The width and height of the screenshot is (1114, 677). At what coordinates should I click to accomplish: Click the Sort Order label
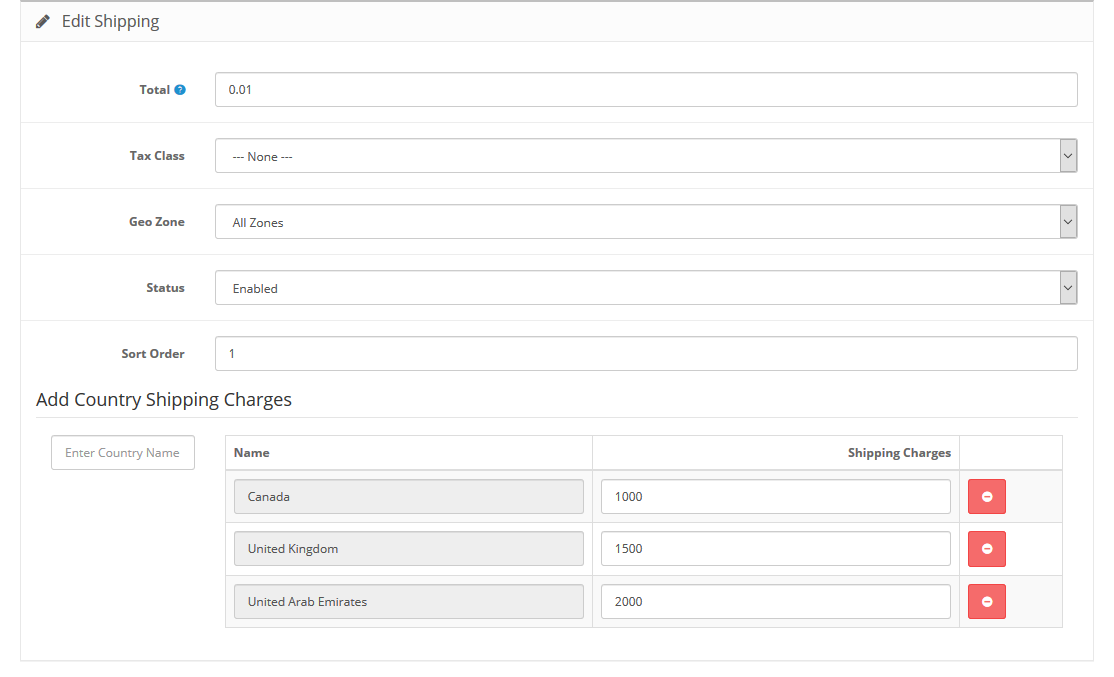pyautogui.click(x=153, y=354)
